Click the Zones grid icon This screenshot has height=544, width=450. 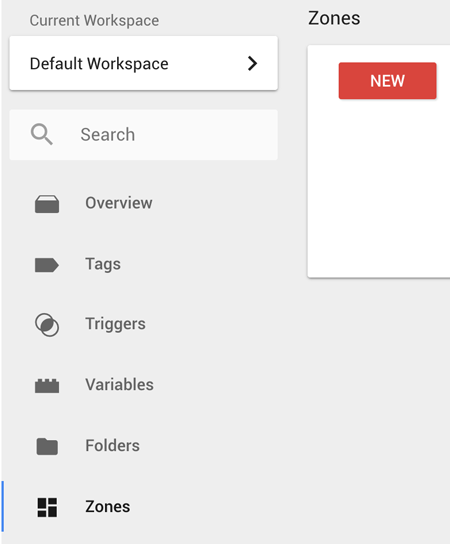tap(47, 507)
